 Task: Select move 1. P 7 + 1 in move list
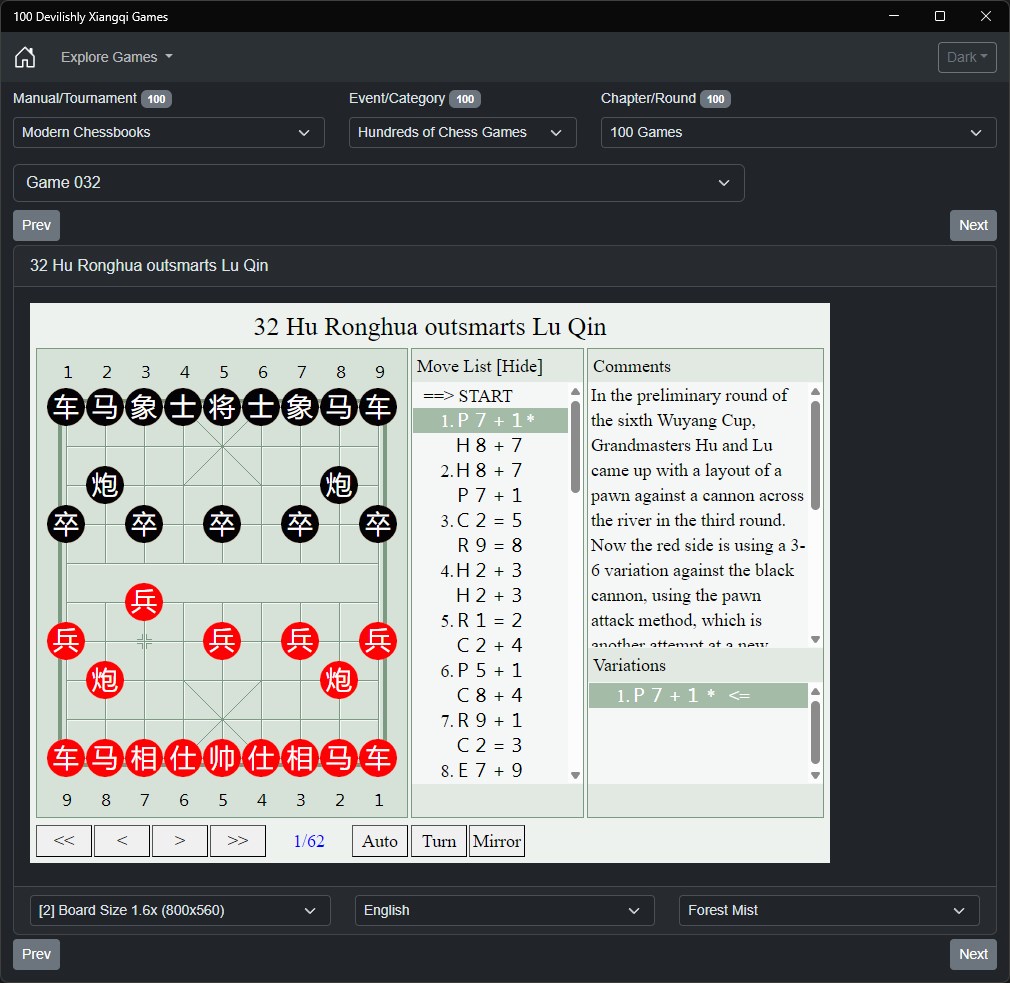pyautogui.click(x=490, y=421)
